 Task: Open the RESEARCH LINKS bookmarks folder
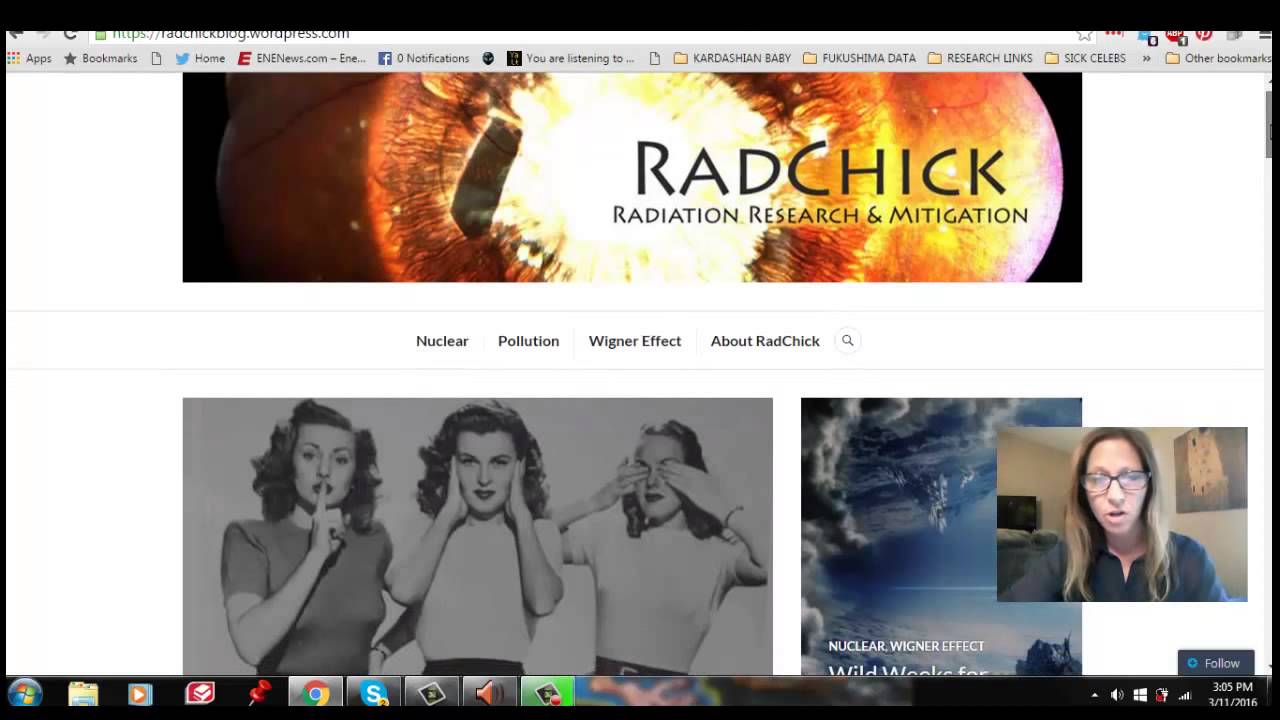click(x=980, y=58)
